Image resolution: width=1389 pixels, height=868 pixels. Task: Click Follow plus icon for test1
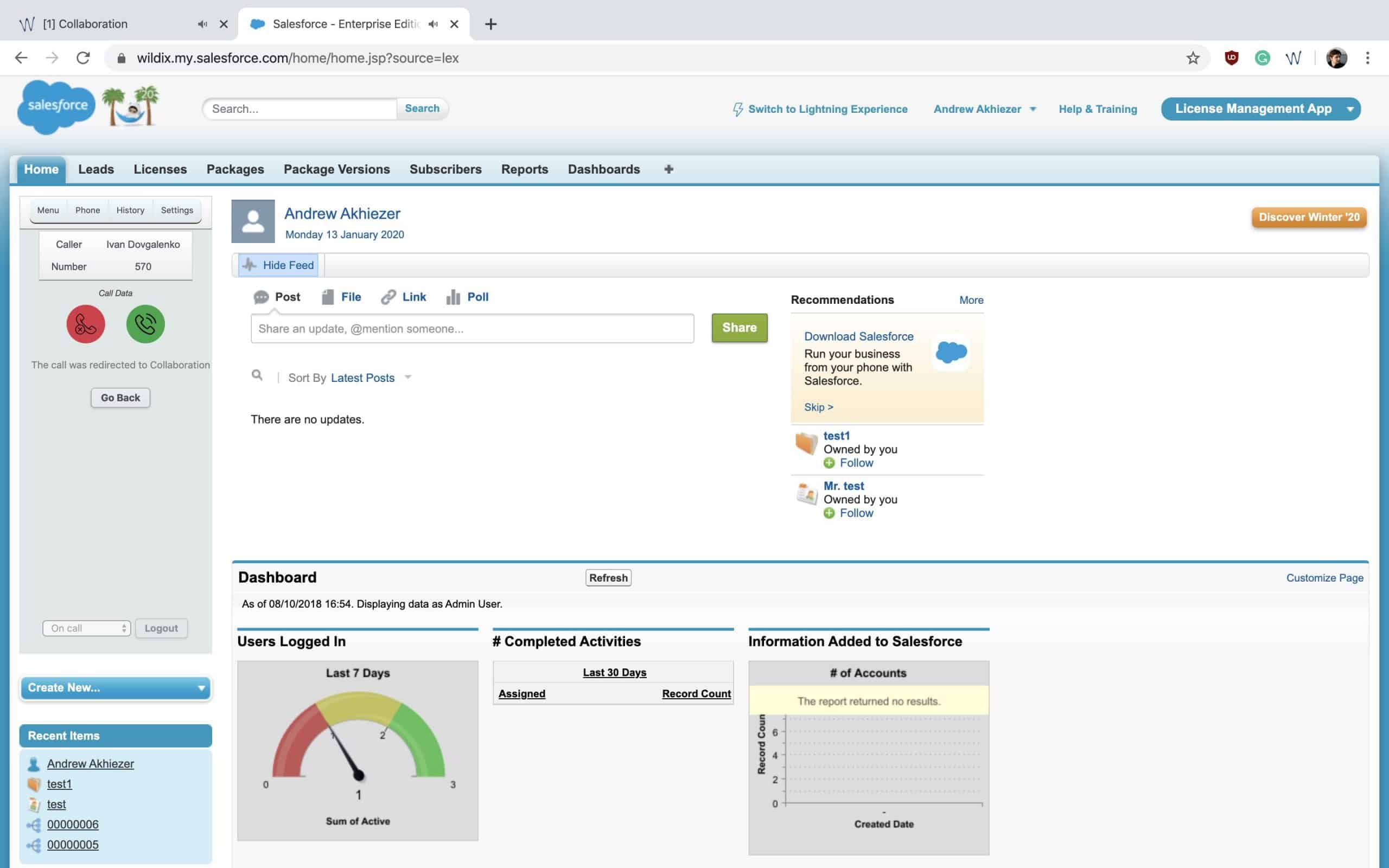point(829,463)
